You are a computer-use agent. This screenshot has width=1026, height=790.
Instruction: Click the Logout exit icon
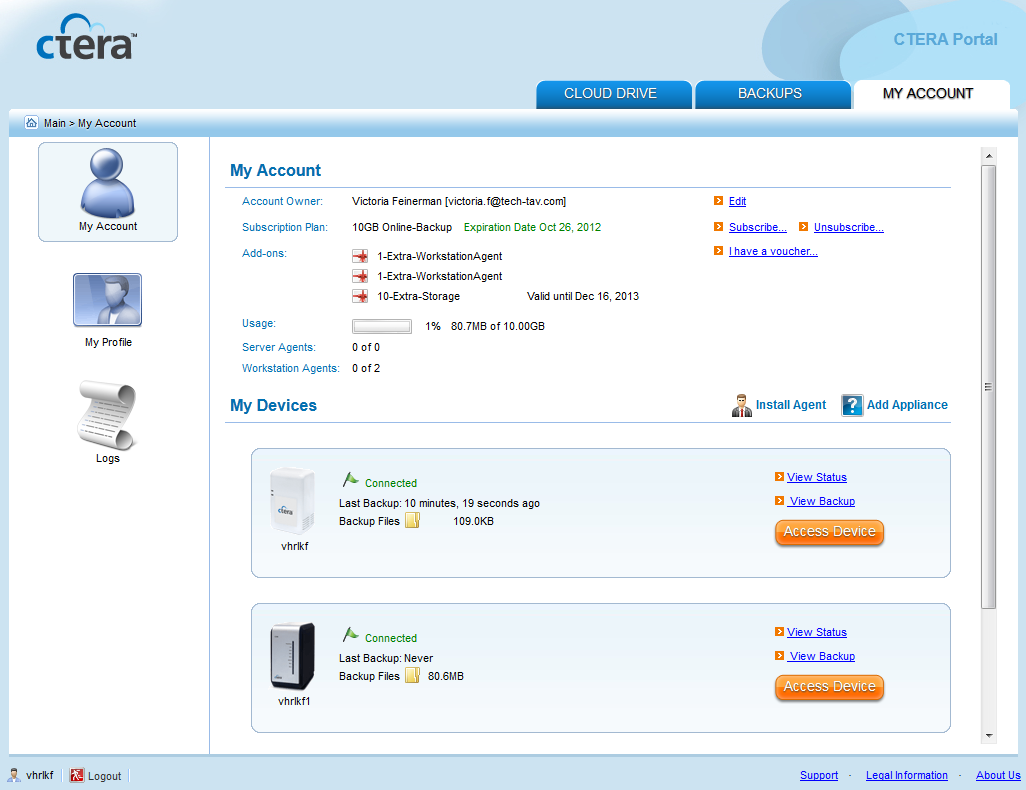tap(77, 776)
